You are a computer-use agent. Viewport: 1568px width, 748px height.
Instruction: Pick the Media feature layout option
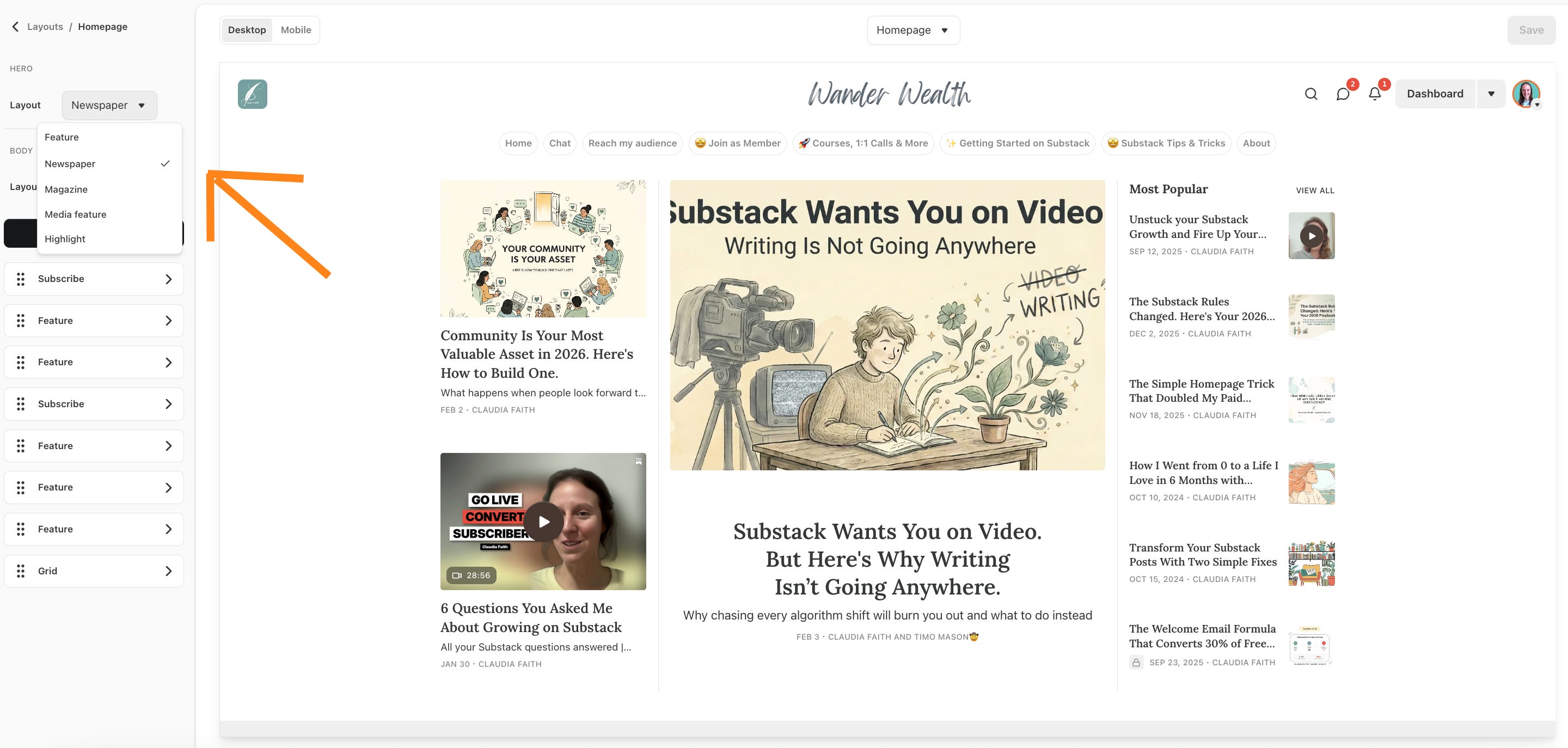[109, 214]
